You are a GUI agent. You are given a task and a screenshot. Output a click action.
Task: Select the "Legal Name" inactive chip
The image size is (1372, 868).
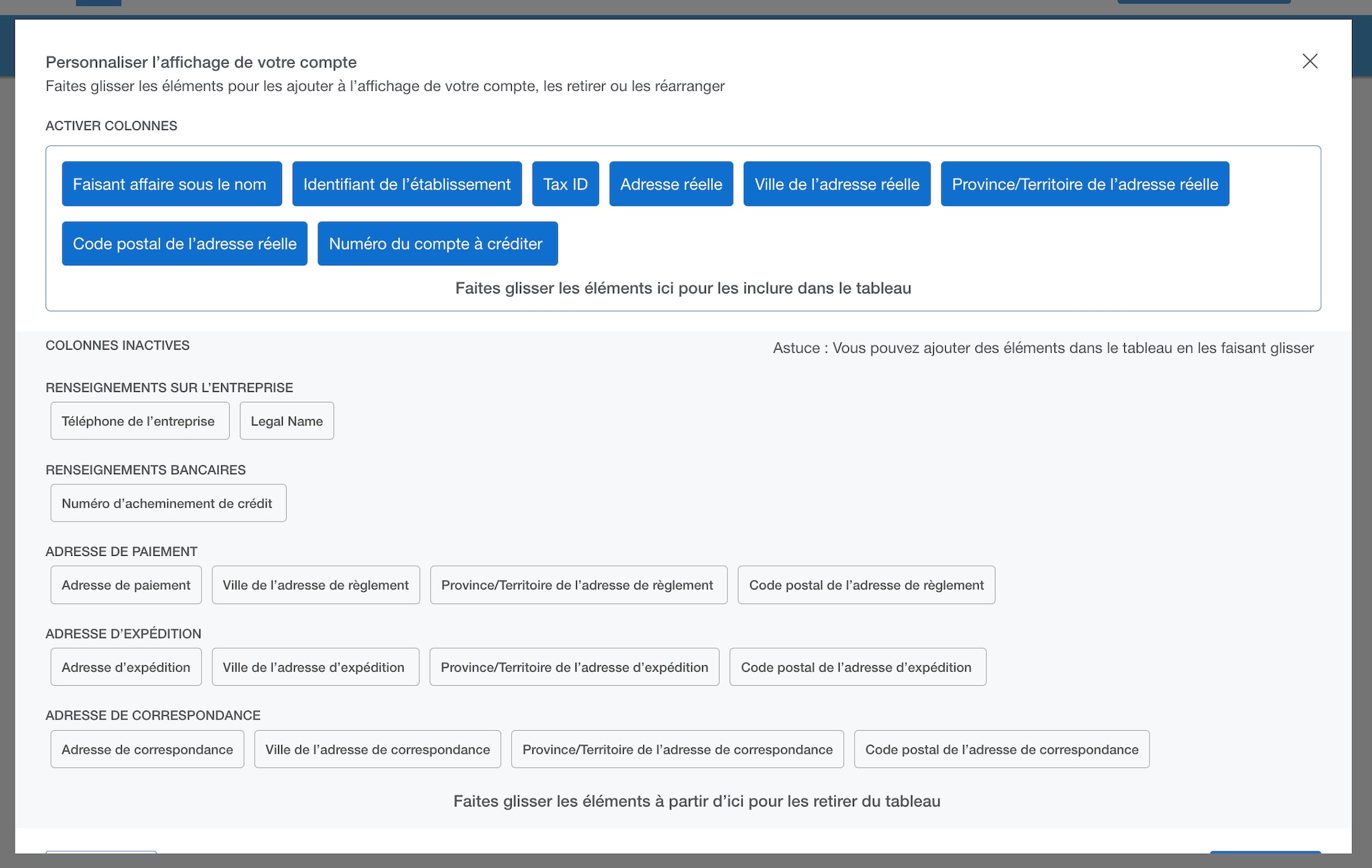(286, 421)
